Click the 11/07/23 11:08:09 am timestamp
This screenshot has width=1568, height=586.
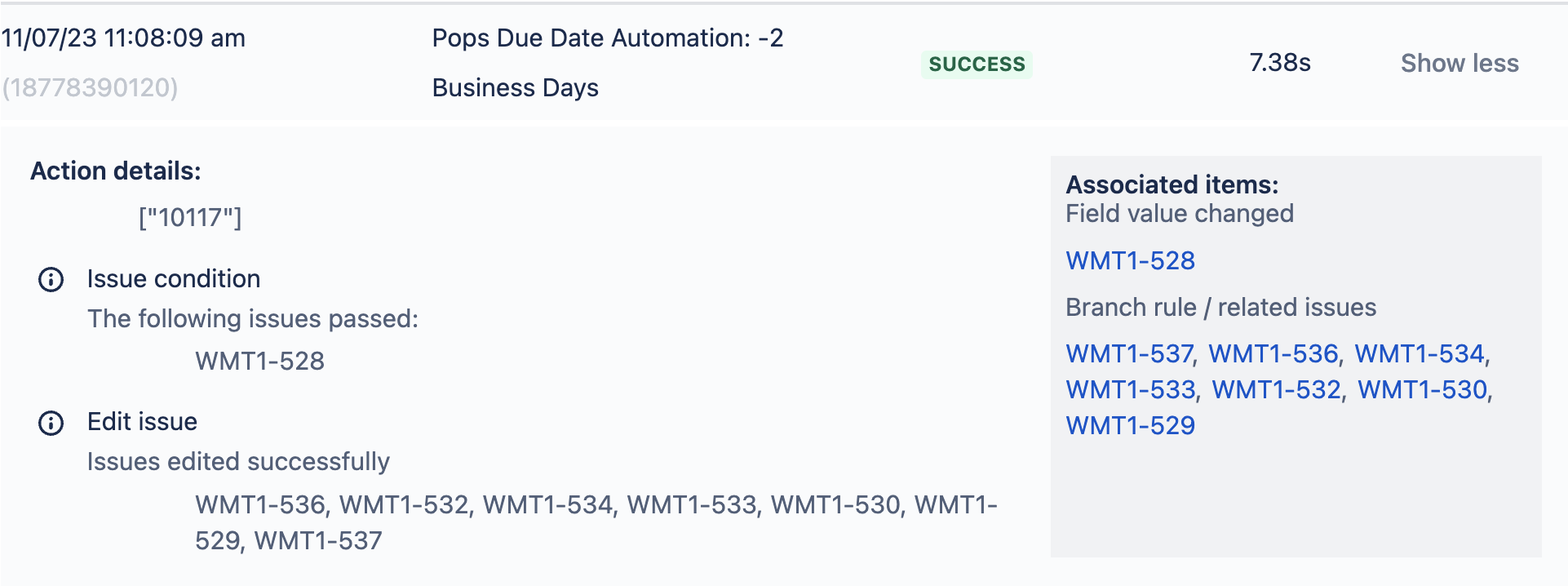point(123,38)
